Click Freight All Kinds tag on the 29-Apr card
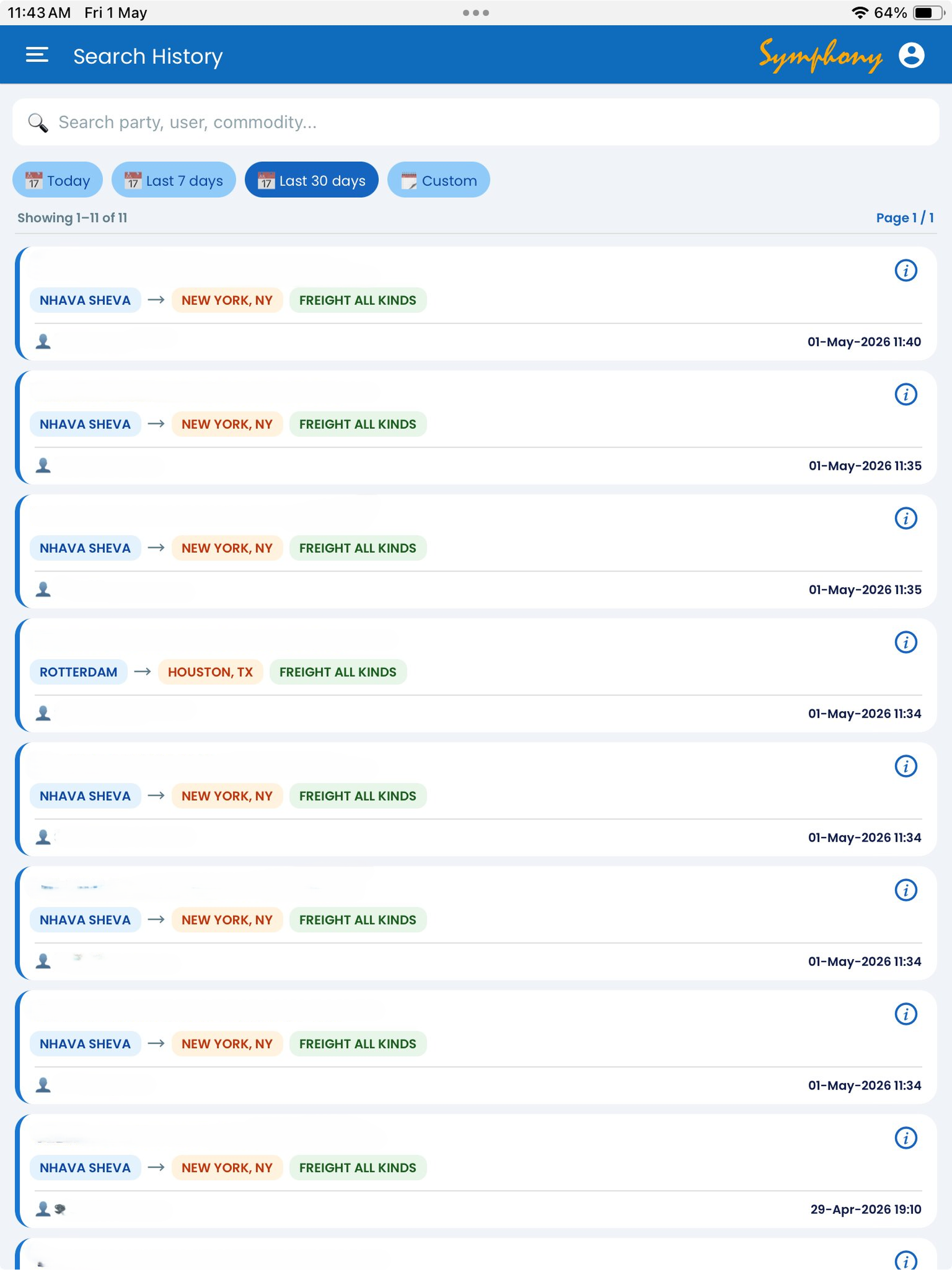952x1270 pixels. point(358,1168)
